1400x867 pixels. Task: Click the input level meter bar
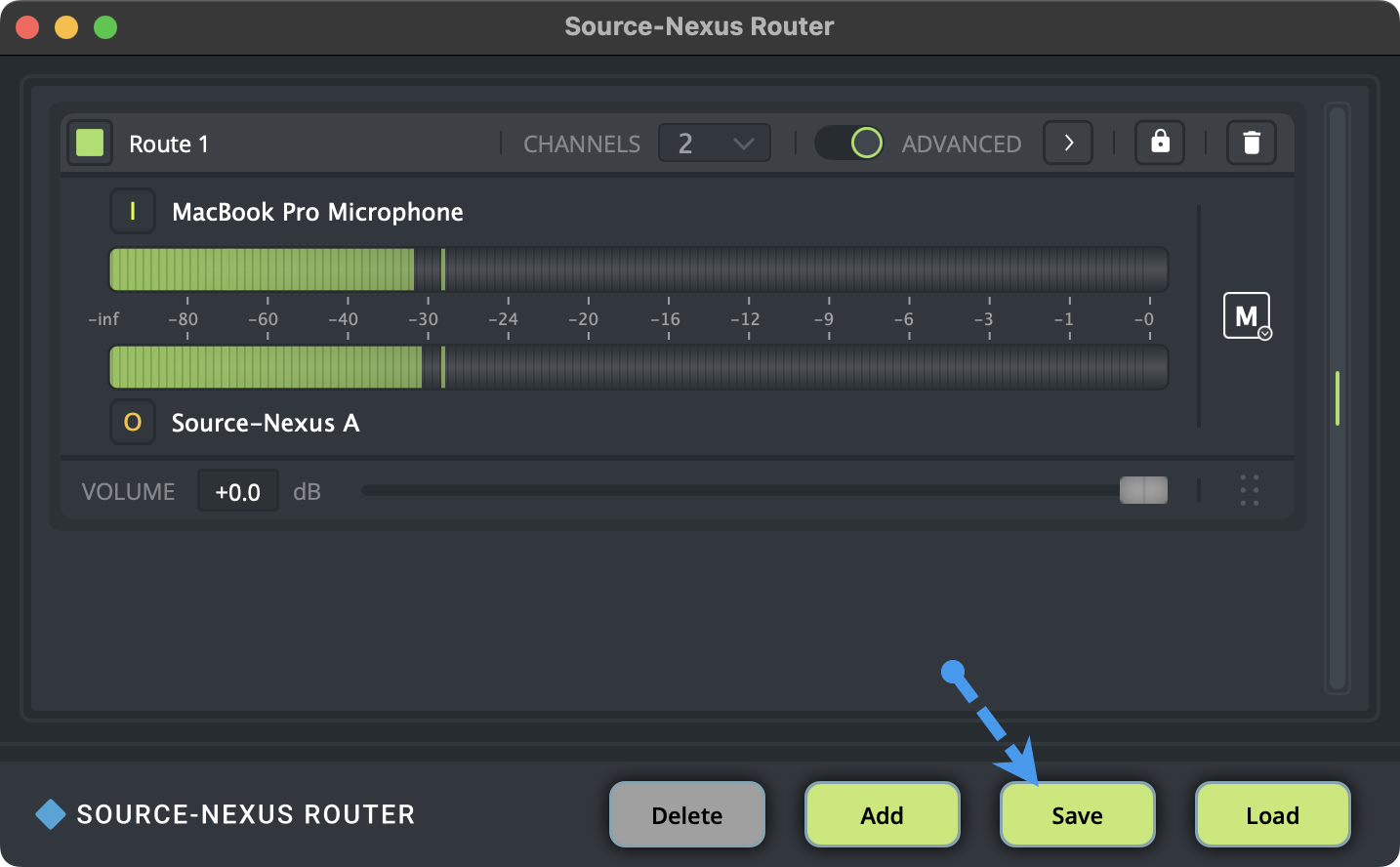tap(638, 269)
